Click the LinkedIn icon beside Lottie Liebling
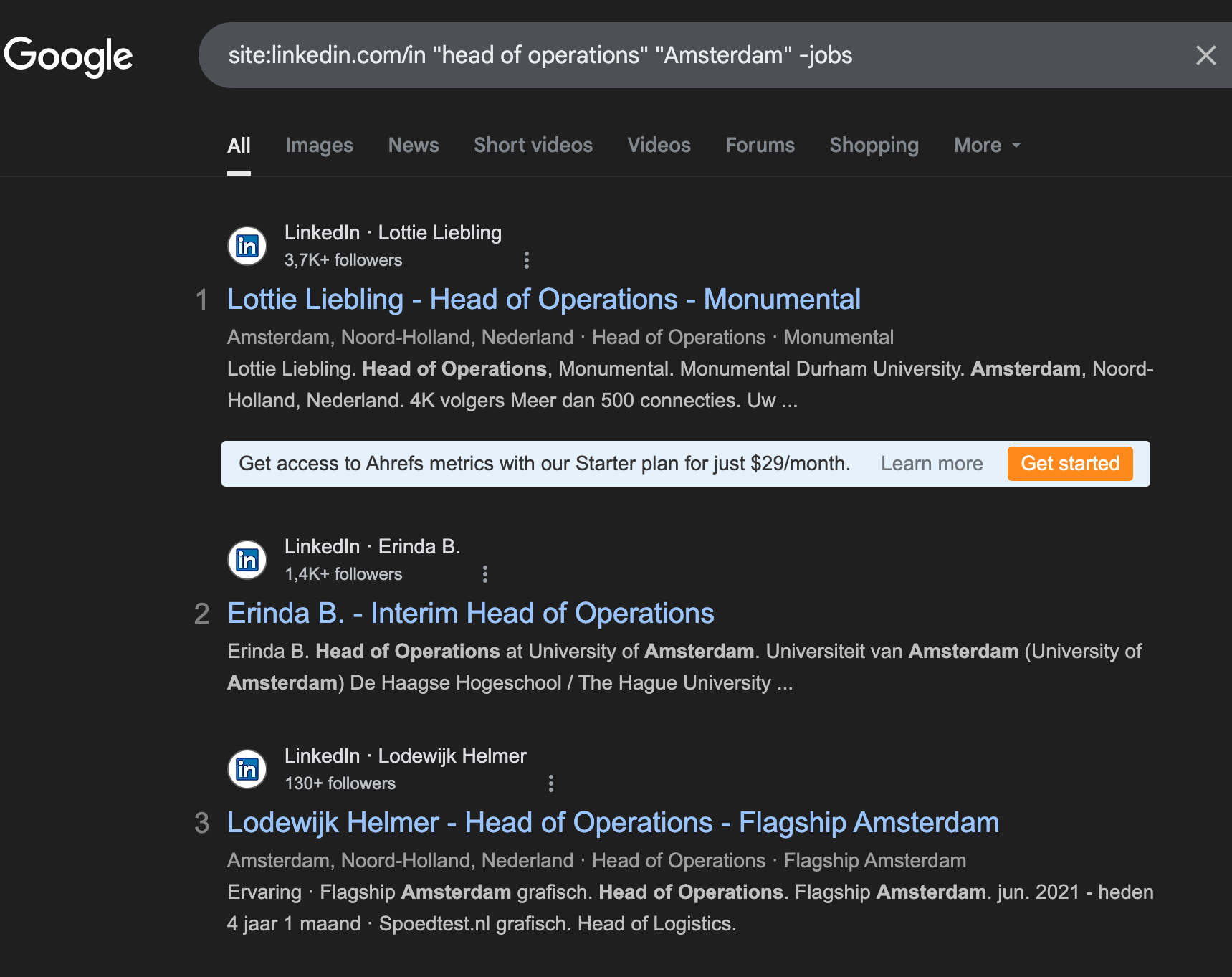 point(247,246)
